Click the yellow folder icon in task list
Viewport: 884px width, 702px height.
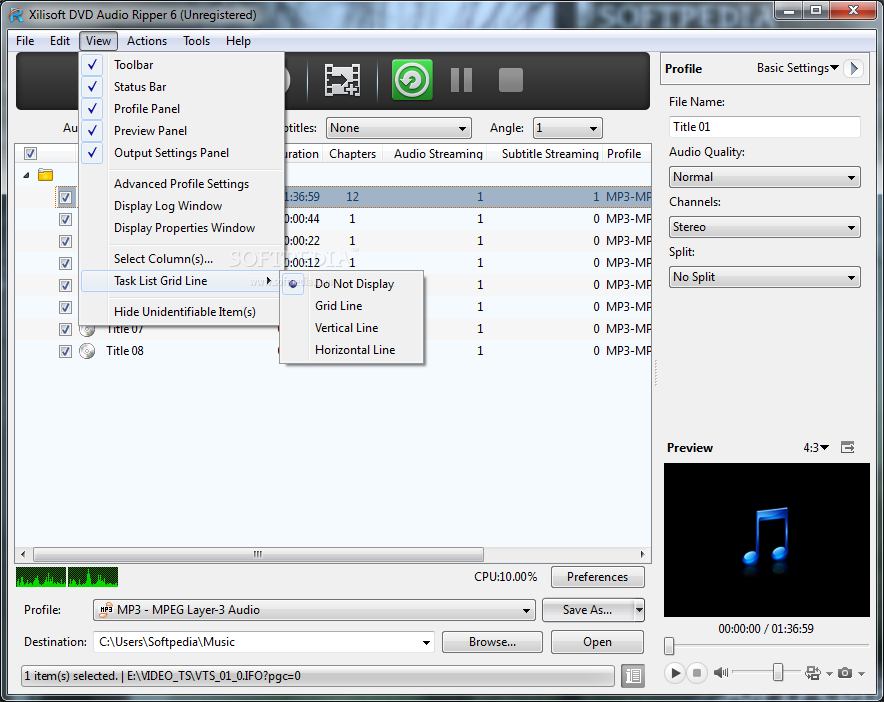46,175
